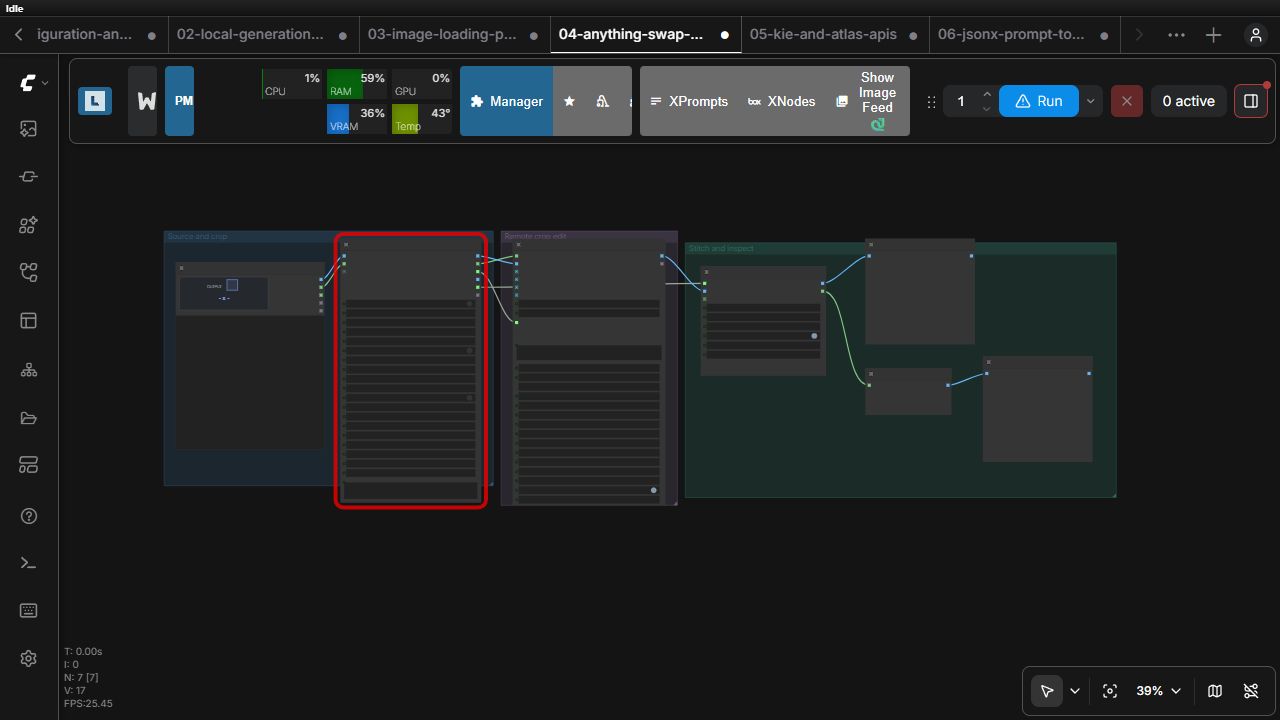
Task: Open the hierarchy tree sidebar icon
Action: tap(28, 370)
